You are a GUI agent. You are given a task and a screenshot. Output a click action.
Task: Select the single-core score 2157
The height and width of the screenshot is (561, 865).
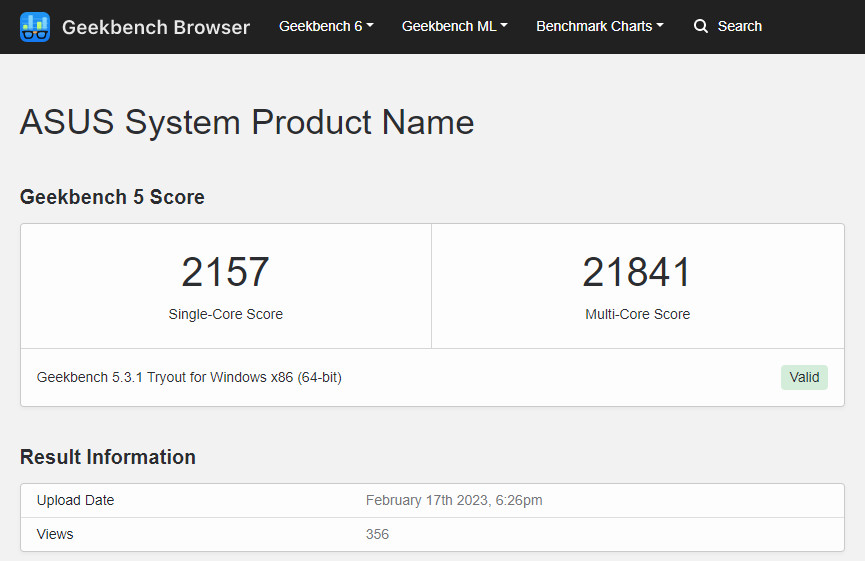pos(225,272)
